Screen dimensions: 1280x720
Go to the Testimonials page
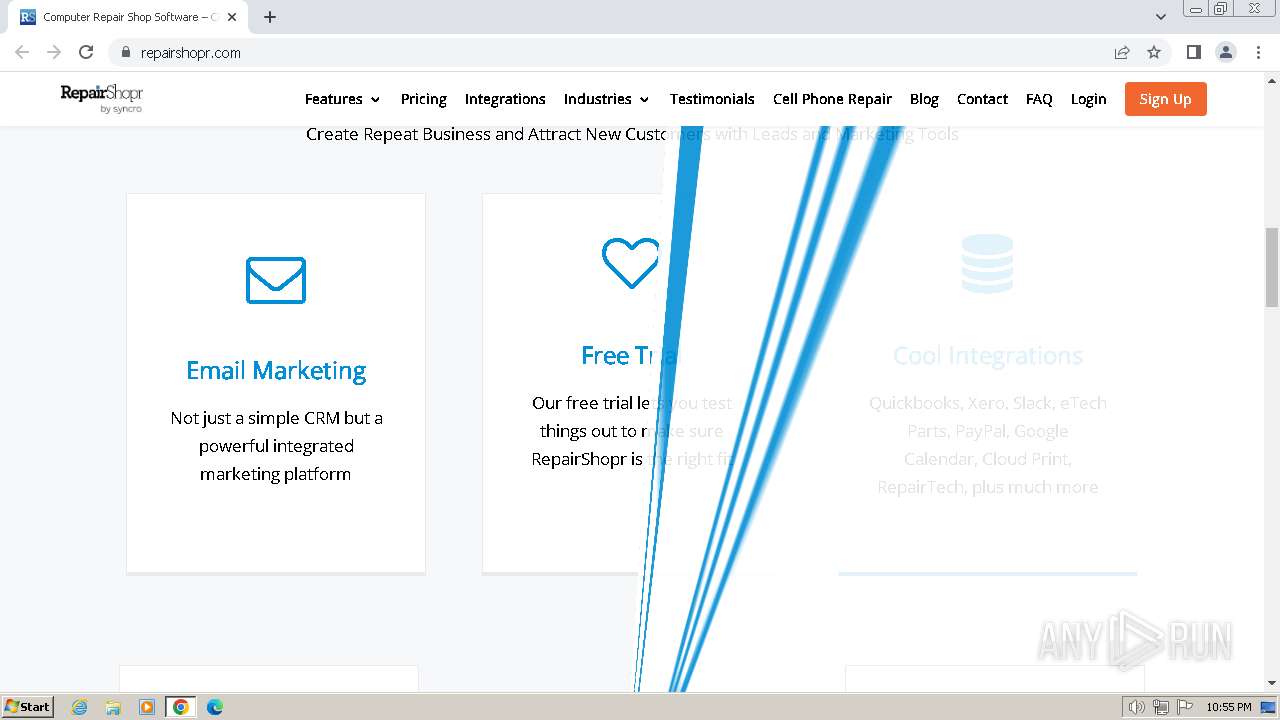coord(712,99)
